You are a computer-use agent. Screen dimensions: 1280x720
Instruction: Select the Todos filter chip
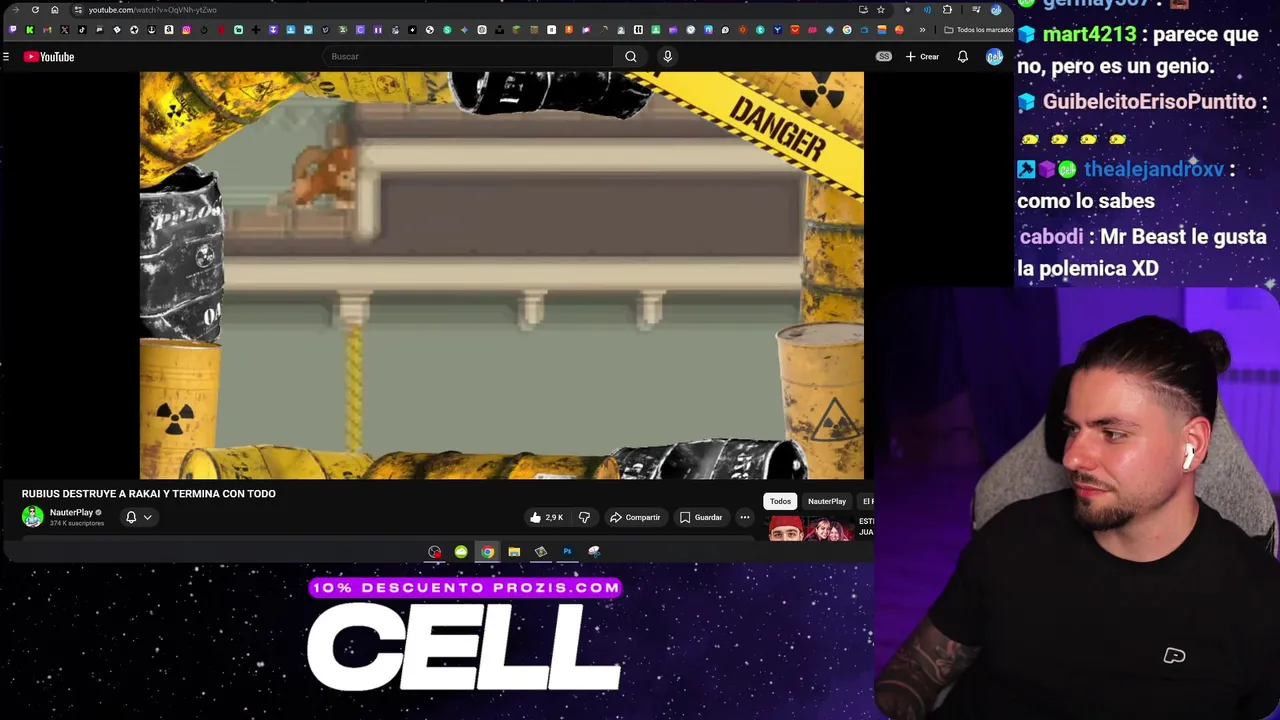pos(780,501)
